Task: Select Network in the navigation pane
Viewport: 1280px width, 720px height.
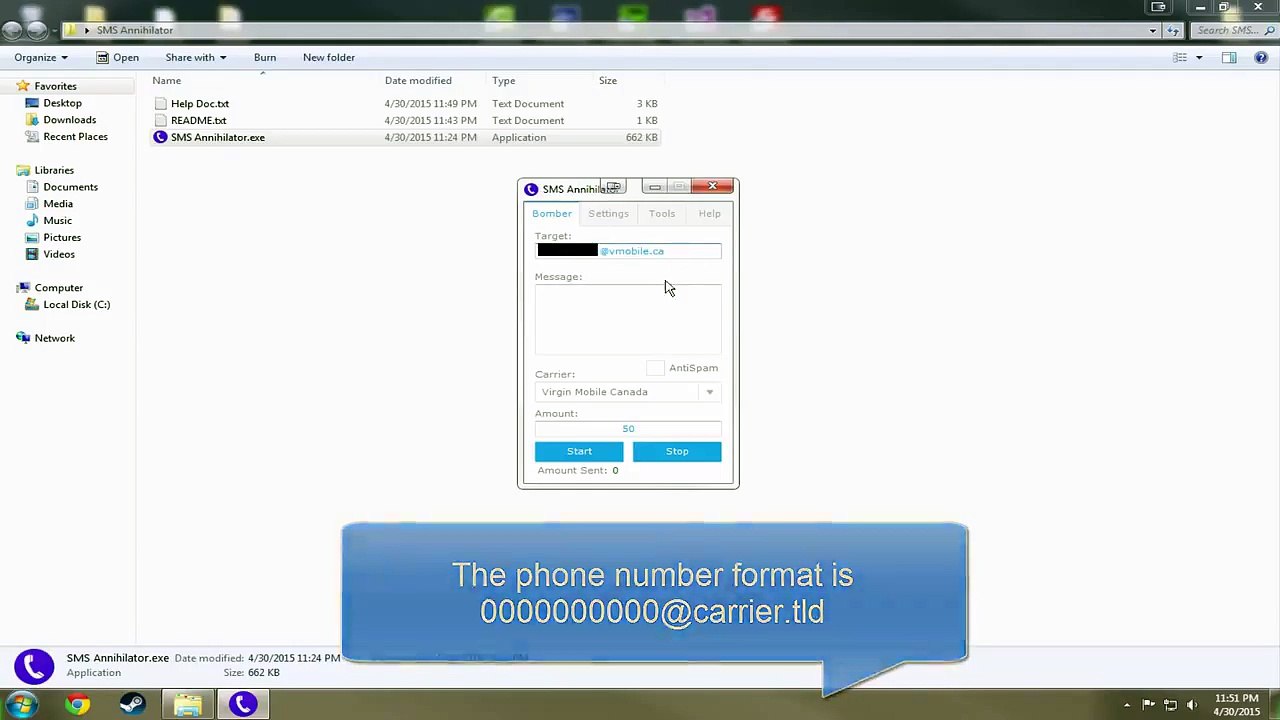Action: point(54,338)
